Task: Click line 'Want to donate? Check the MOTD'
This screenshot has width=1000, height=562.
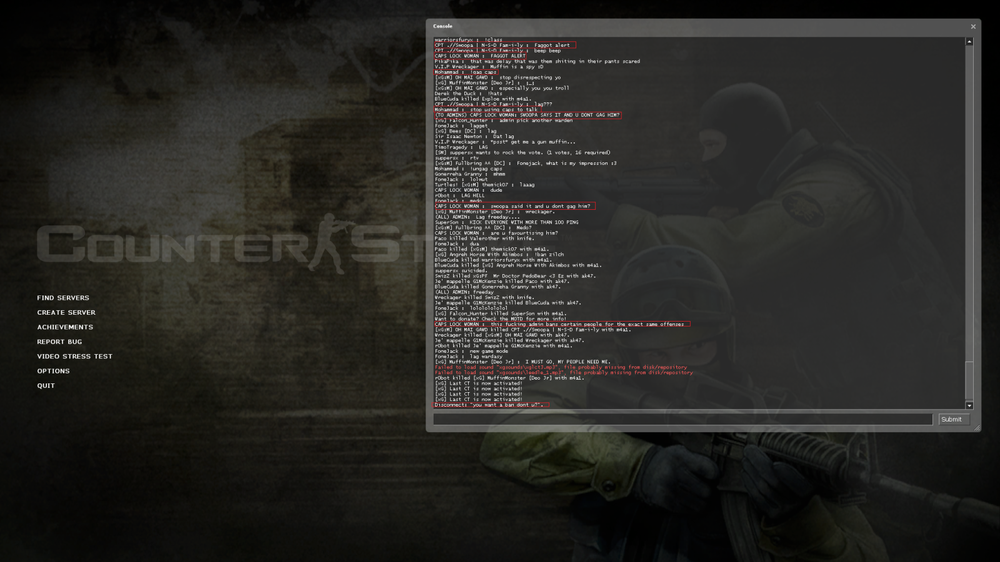Action: tap(501, 319)
